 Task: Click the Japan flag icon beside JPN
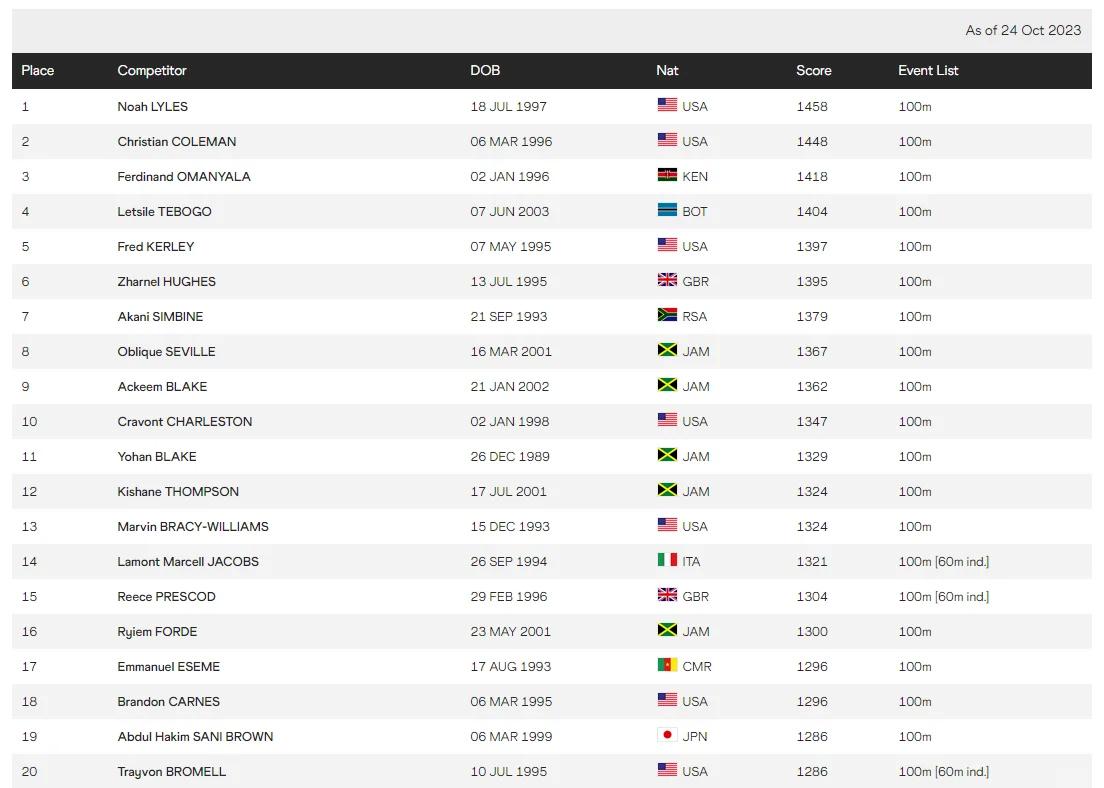(667, 735)
